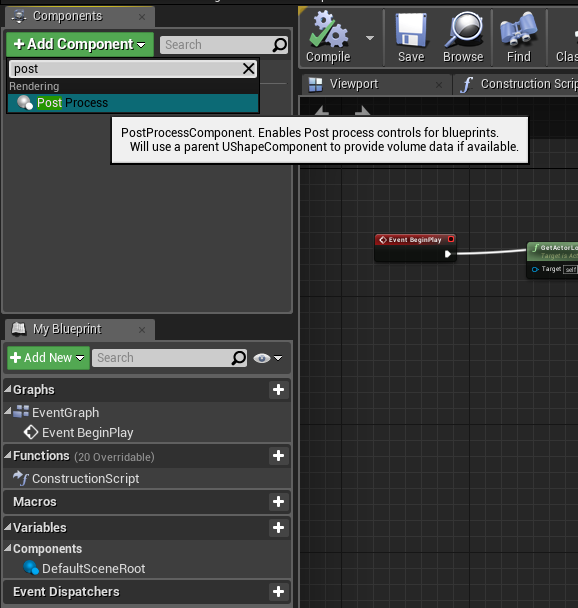Select Event BeginPlay in graph list
Image resolution: width=578 pixels, height=608 pixels.
pyautogui.click(x=88, y=433)
